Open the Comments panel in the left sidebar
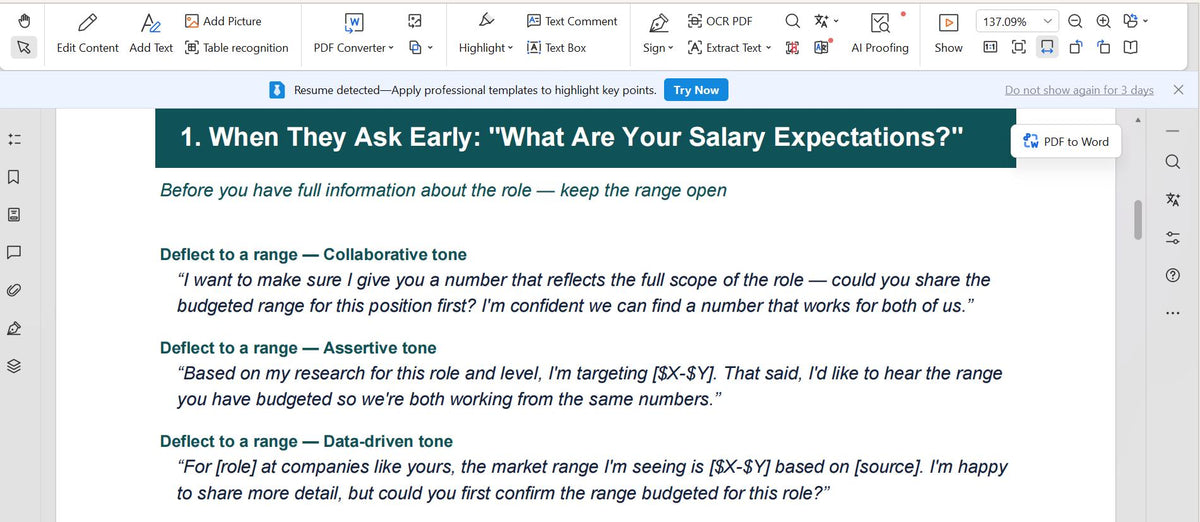The height and width of the screenshot is (522, 1200). 14,252
